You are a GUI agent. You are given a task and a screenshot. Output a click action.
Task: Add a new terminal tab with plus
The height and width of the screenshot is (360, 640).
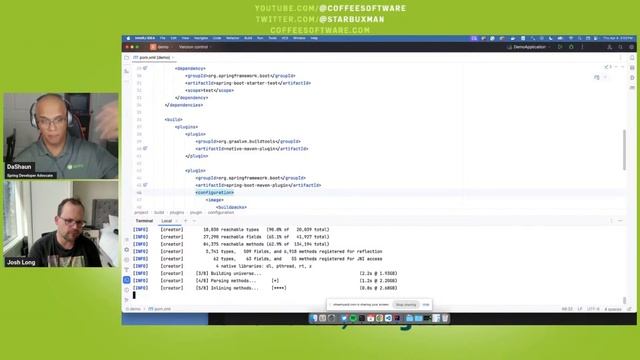coord(185,221)
